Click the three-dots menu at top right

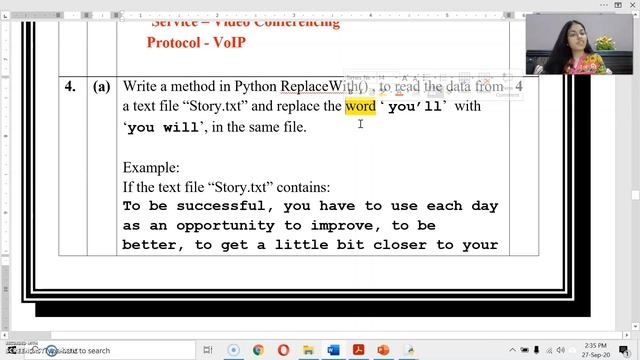(x=604, y=5)
